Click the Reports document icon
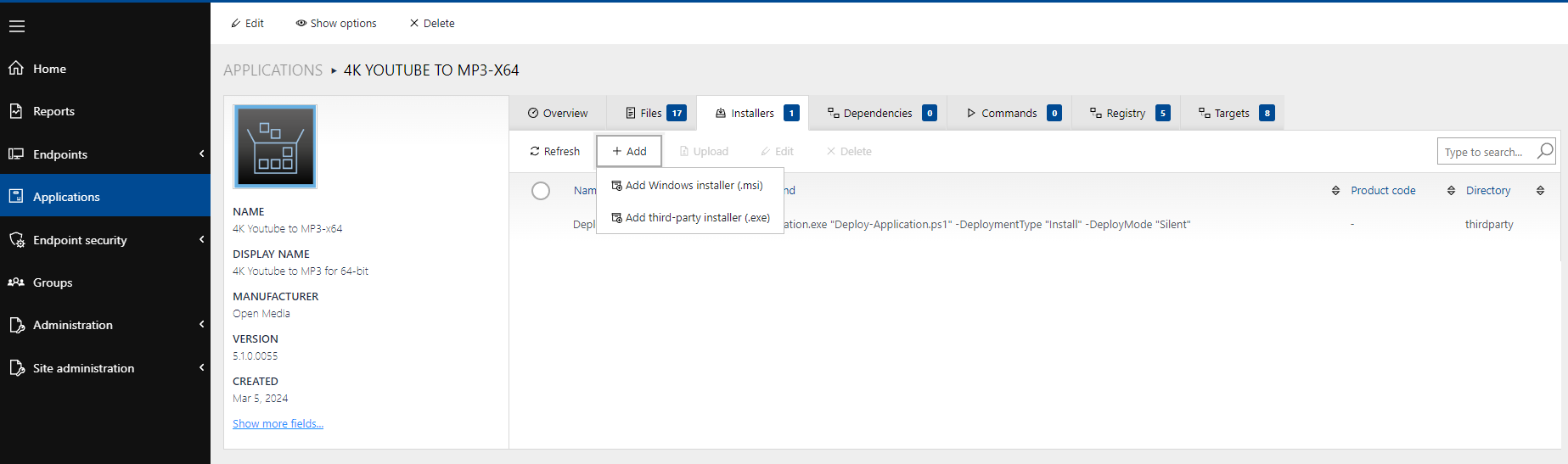This screenshot has height=464, width=1568. tap(16, 111)
